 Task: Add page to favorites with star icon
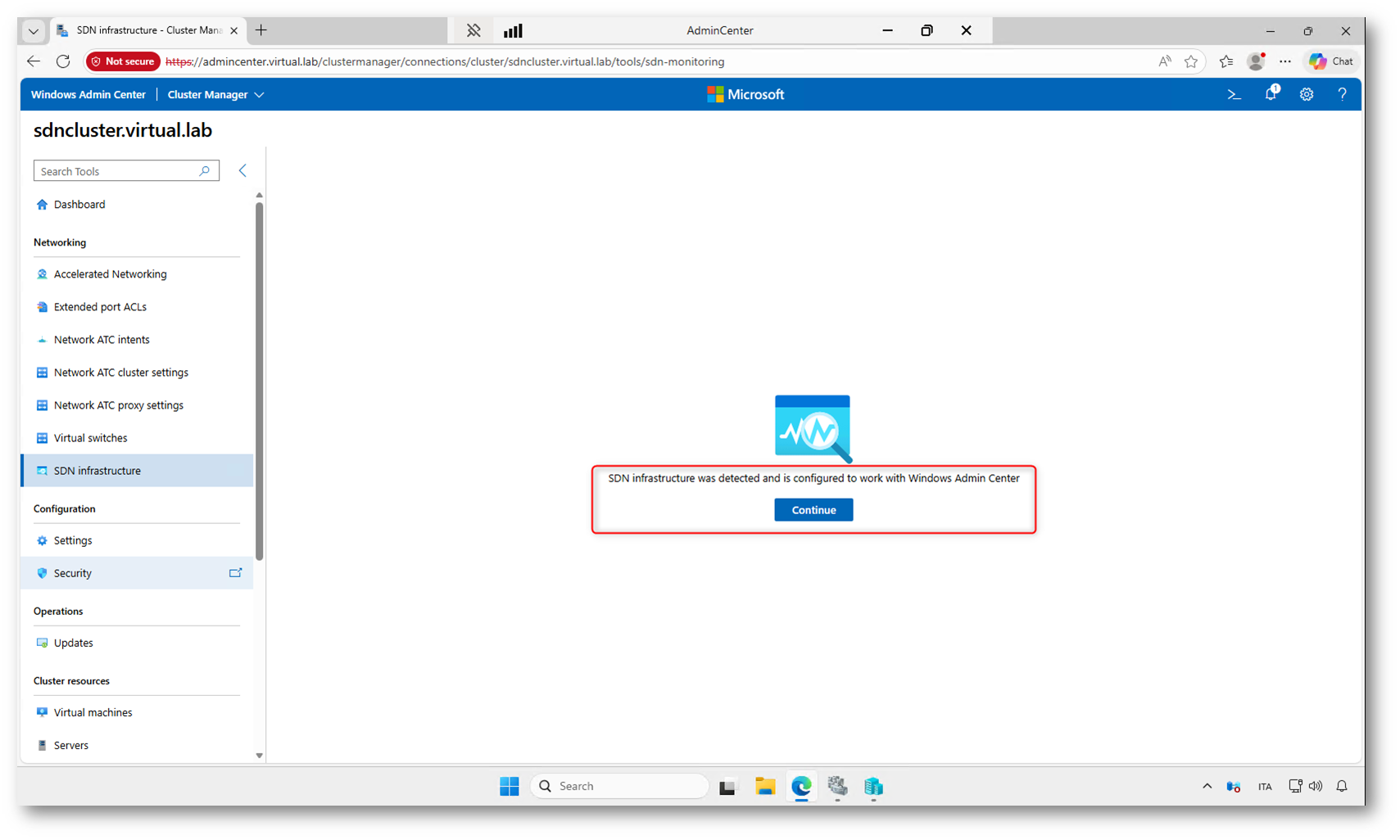point(1191,61)
